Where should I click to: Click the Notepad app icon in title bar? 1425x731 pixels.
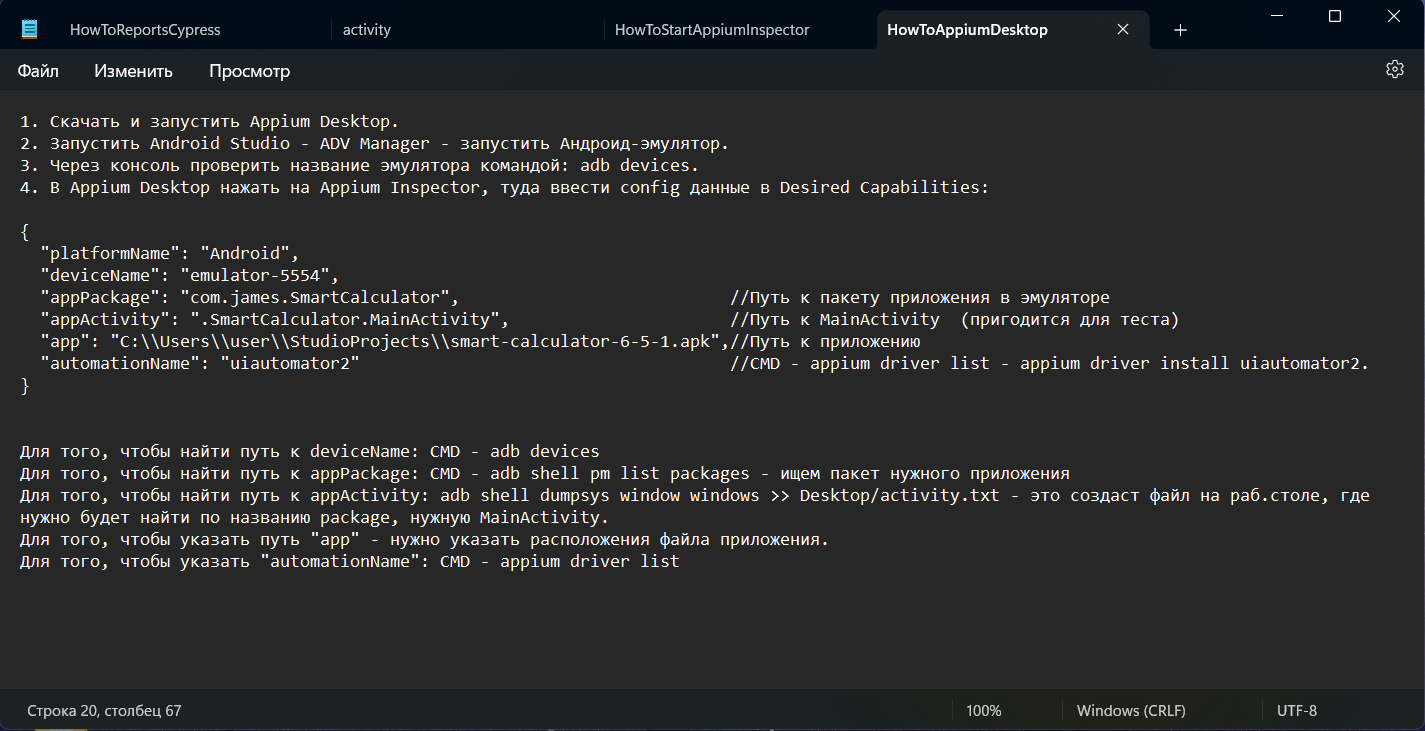[x=30, y=29]
